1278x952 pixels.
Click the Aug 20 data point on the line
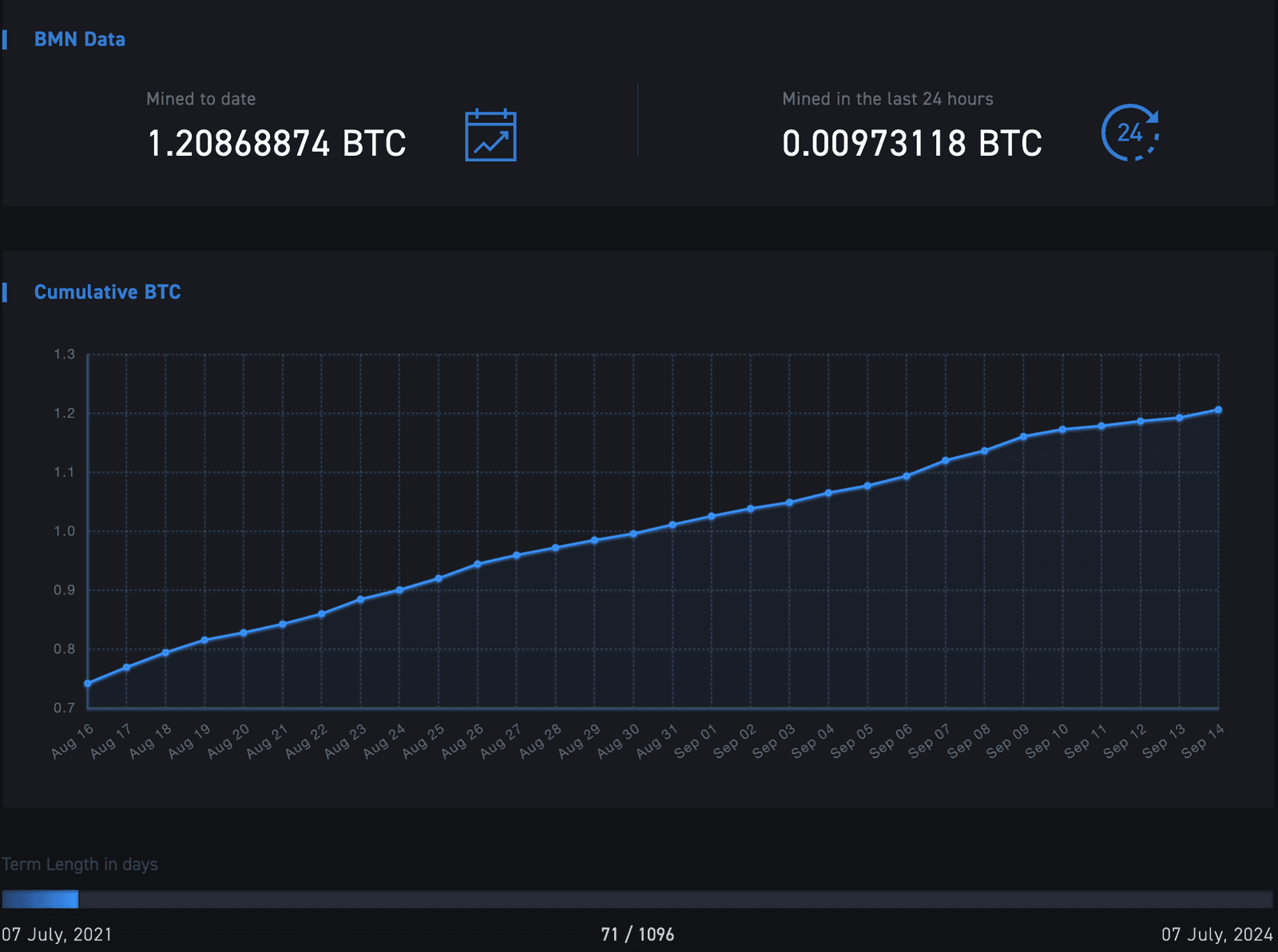244,633
